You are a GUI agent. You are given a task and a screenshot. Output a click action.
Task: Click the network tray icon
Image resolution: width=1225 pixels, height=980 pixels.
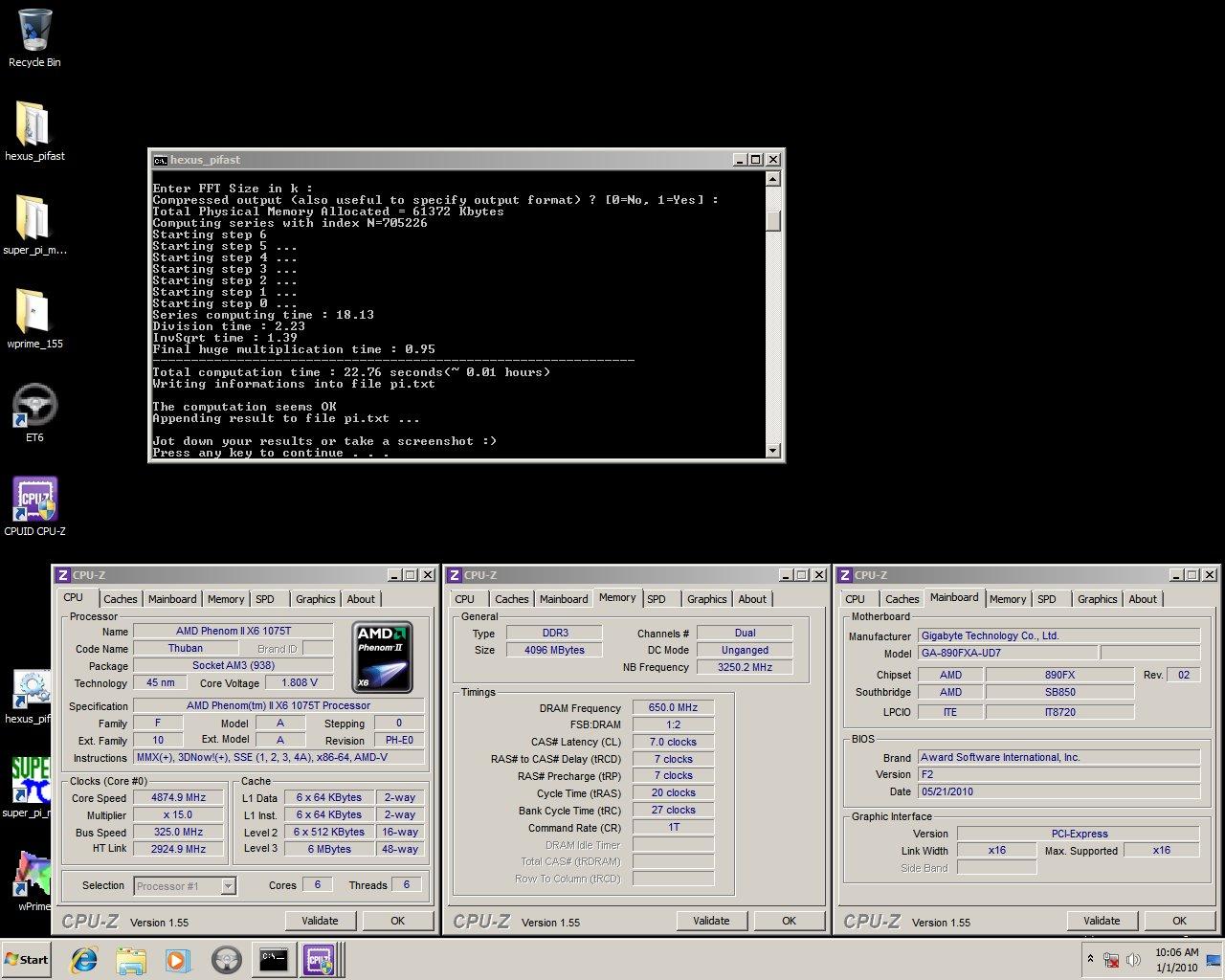(x=1111, y=960)
